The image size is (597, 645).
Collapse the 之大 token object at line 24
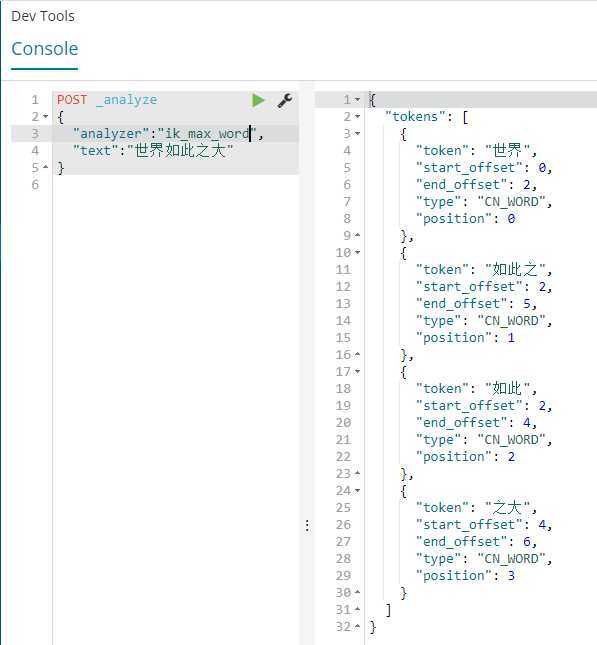(357, 491)
